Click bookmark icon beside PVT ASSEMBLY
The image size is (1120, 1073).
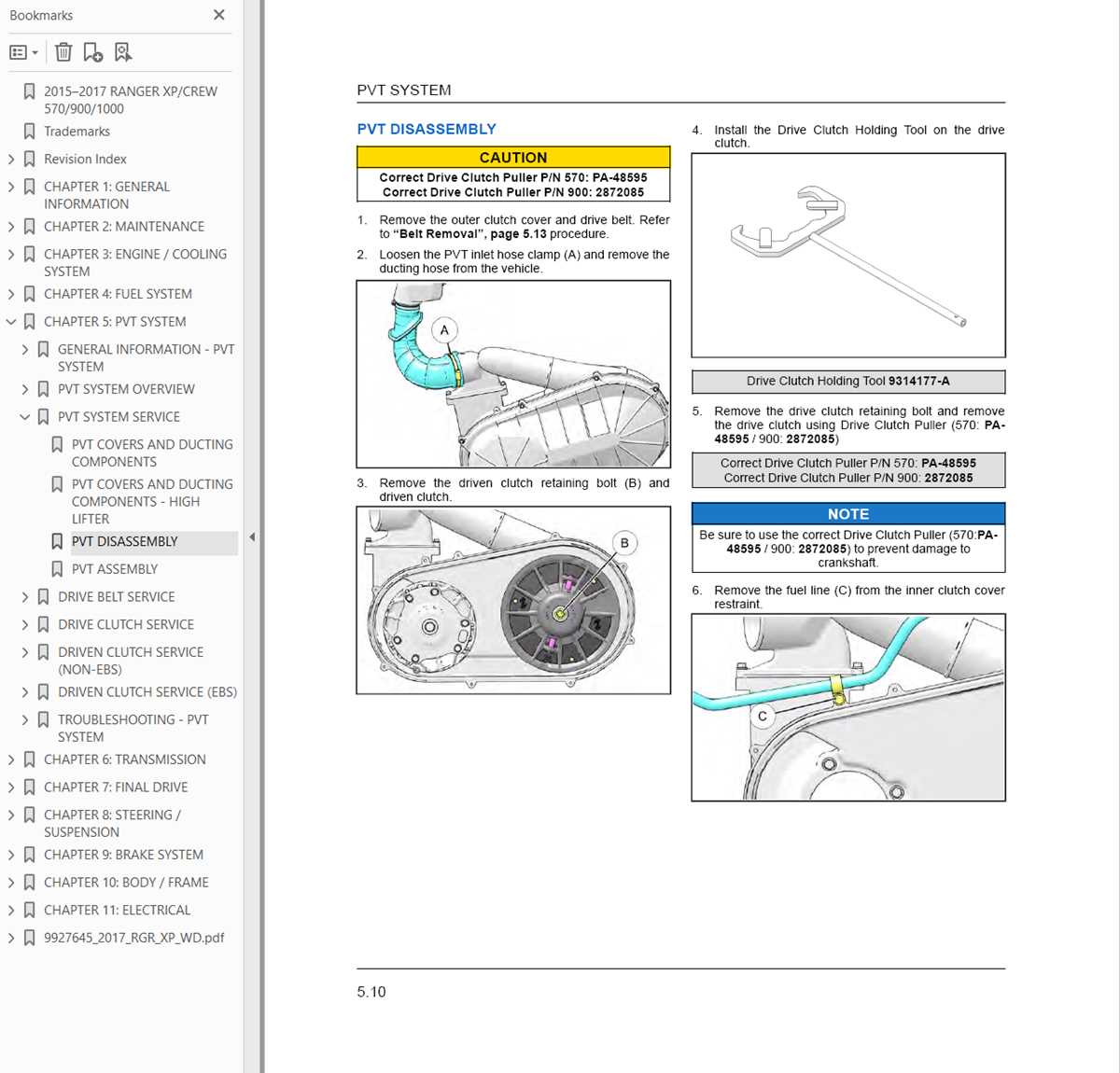click(57, 569)
